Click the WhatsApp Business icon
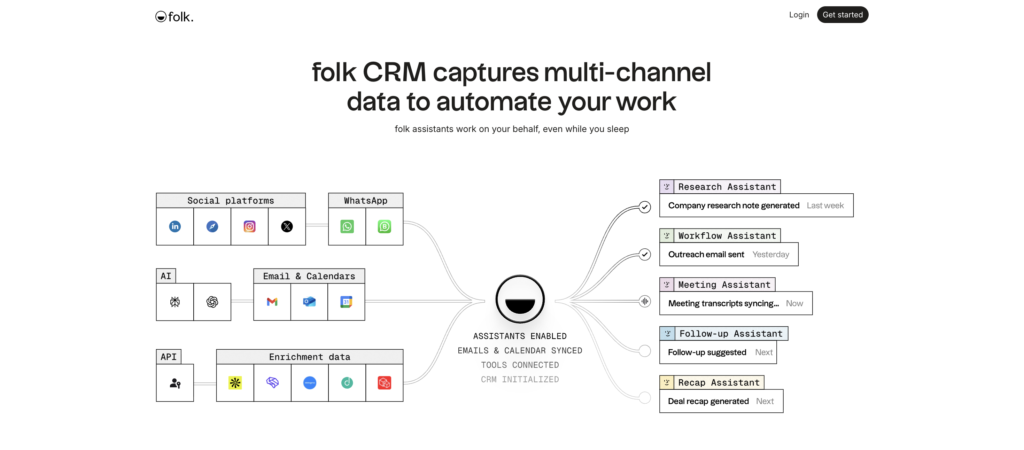The height and width of the screenshot is (450, 1024). pos(384,227)
